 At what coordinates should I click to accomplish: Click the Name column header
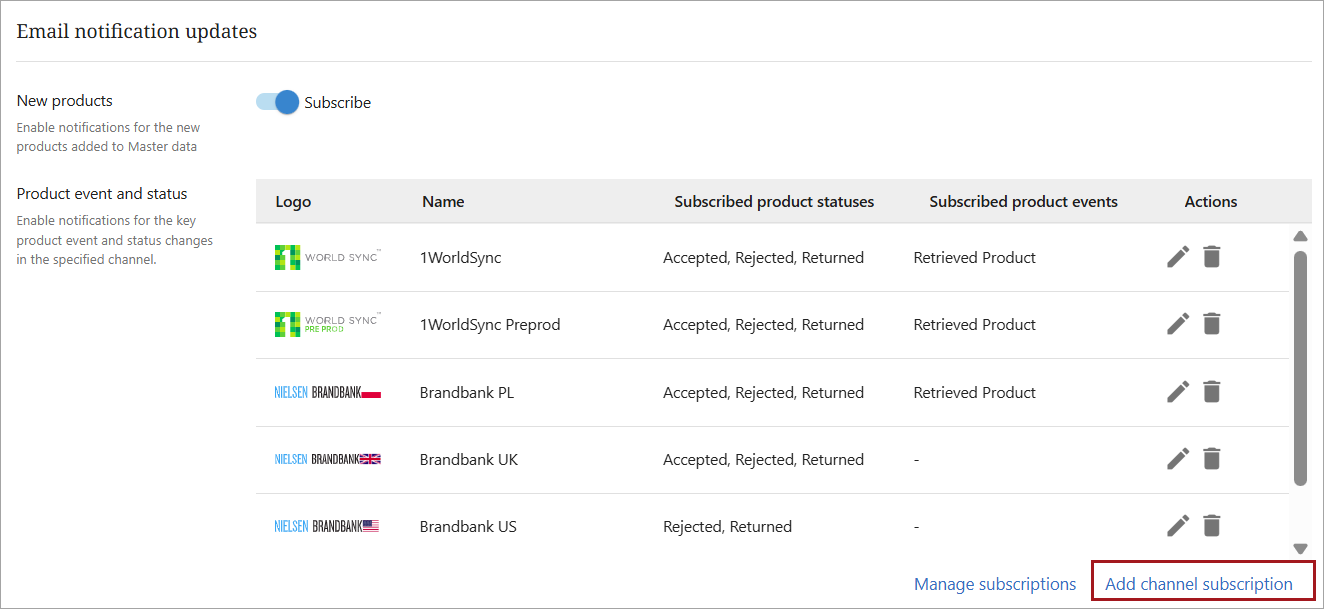[x=443, y=202]
